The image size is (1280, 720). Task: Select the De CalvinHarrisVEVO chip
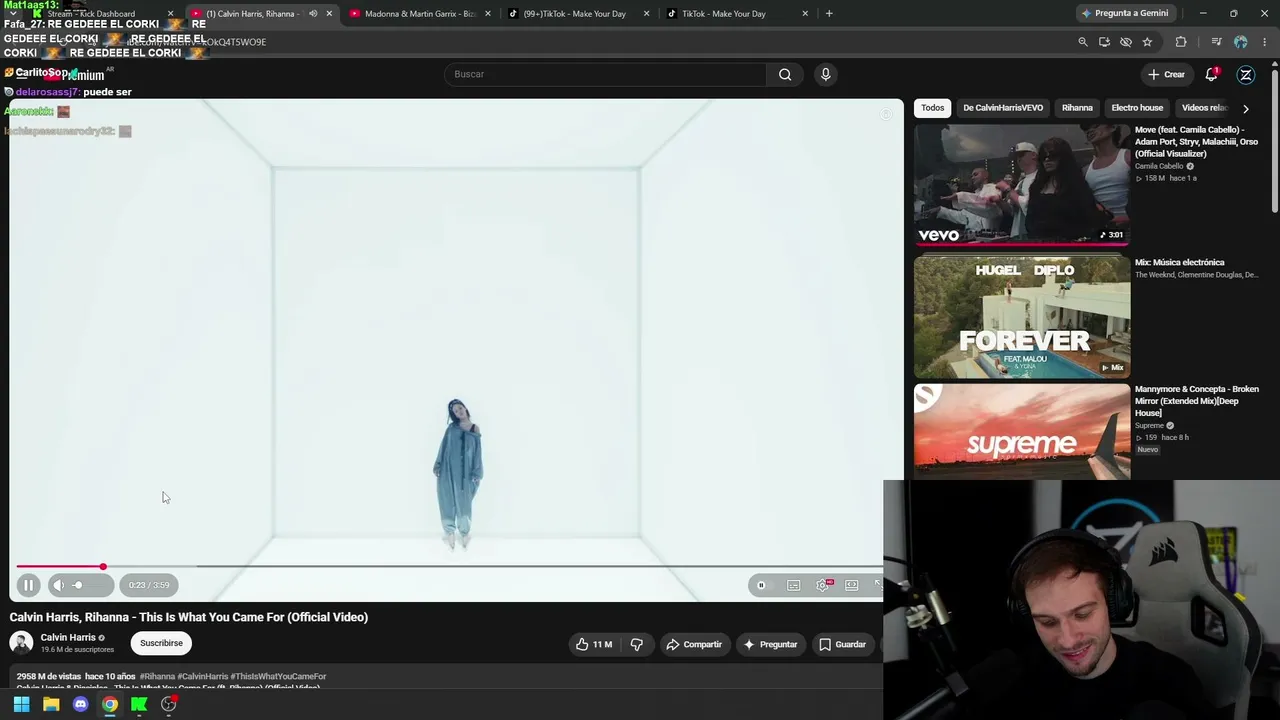[1003, 108]
